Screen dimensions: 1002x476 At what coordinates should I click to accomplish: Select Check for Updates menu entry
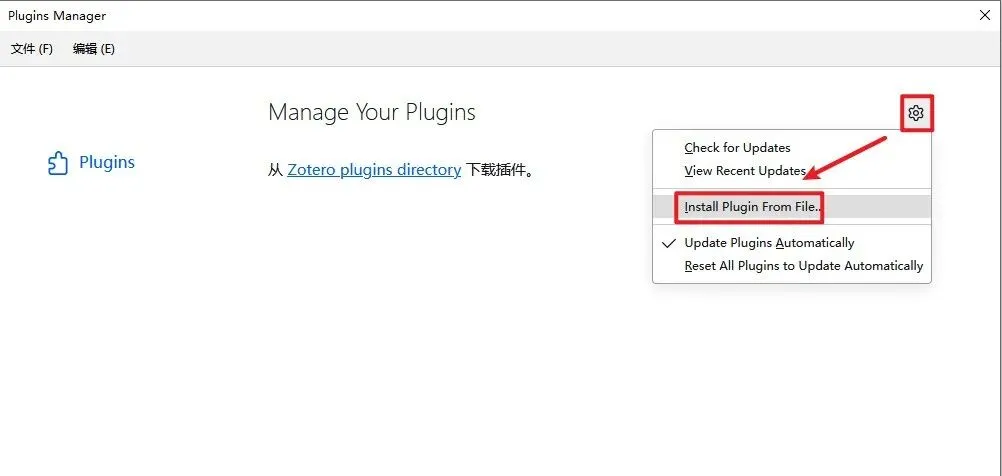(737, 148)
